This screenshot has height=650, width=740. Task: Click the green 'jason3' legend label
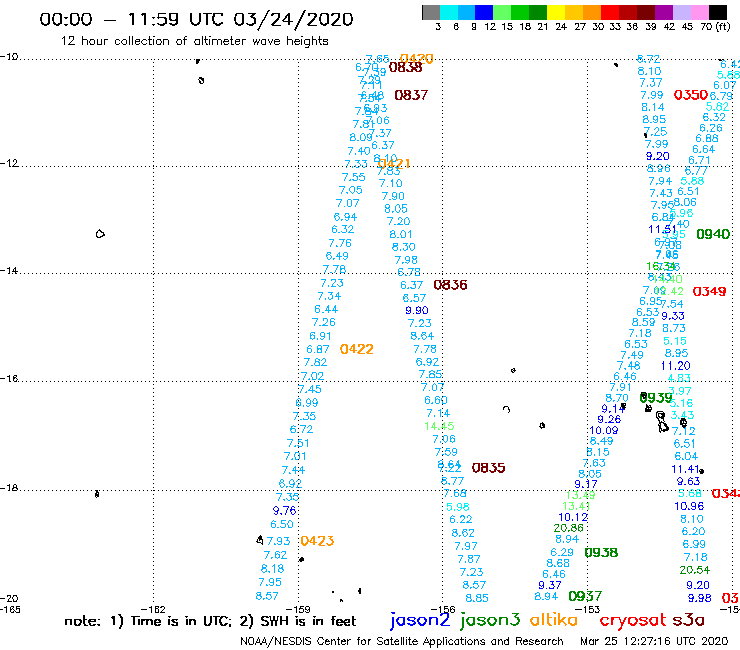[490, 620]
